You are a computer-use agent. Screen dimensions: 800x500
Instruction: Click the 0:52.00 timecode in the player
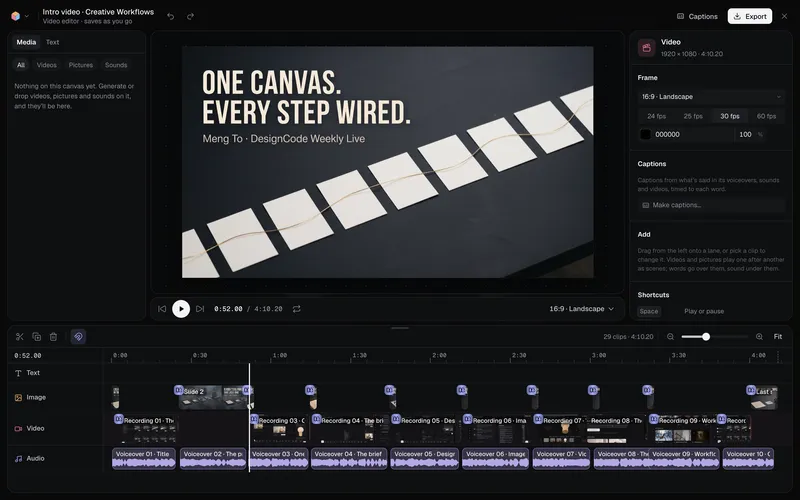coord(228,309)
